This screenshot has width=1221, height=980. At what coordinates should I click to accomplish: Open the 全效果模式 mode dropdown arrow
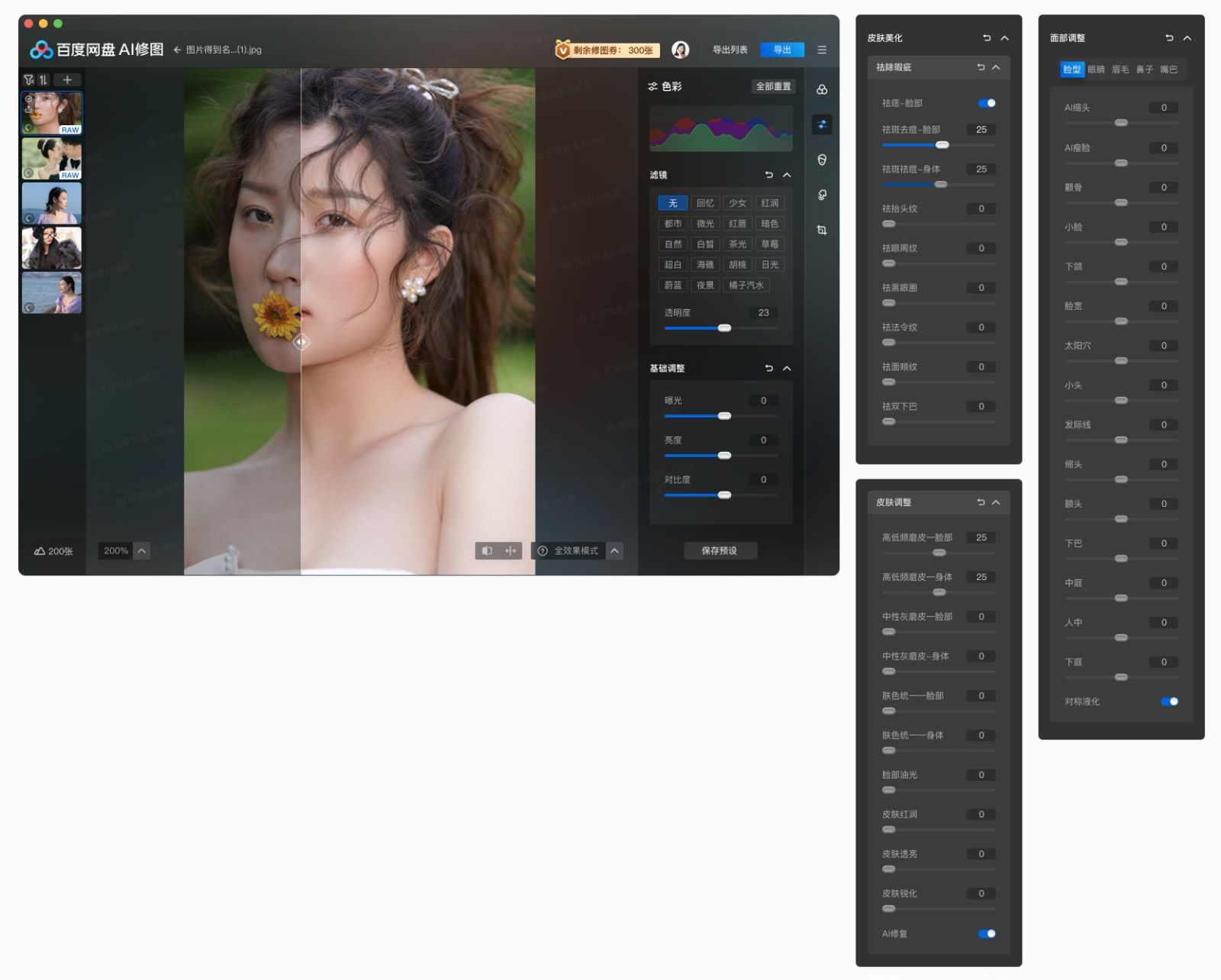(x=614, y=550)
